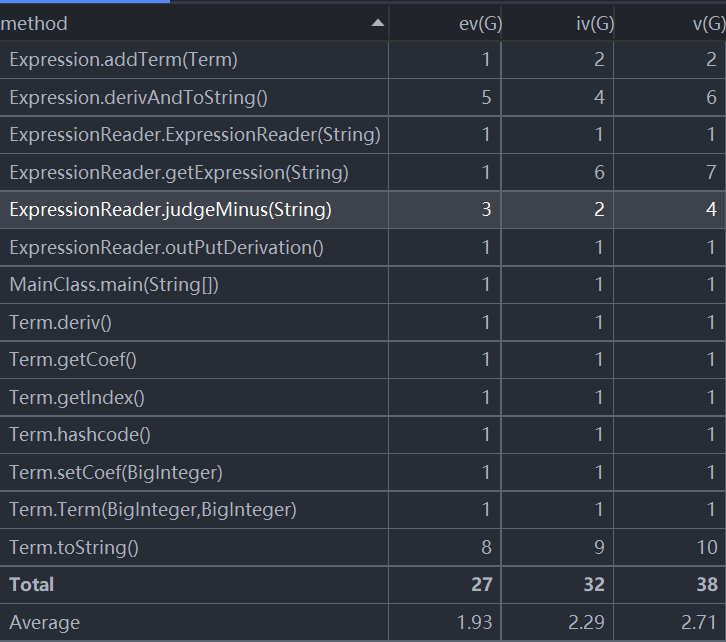Sort by the method column header
726x642 pixels.
(x=194, y=23)
